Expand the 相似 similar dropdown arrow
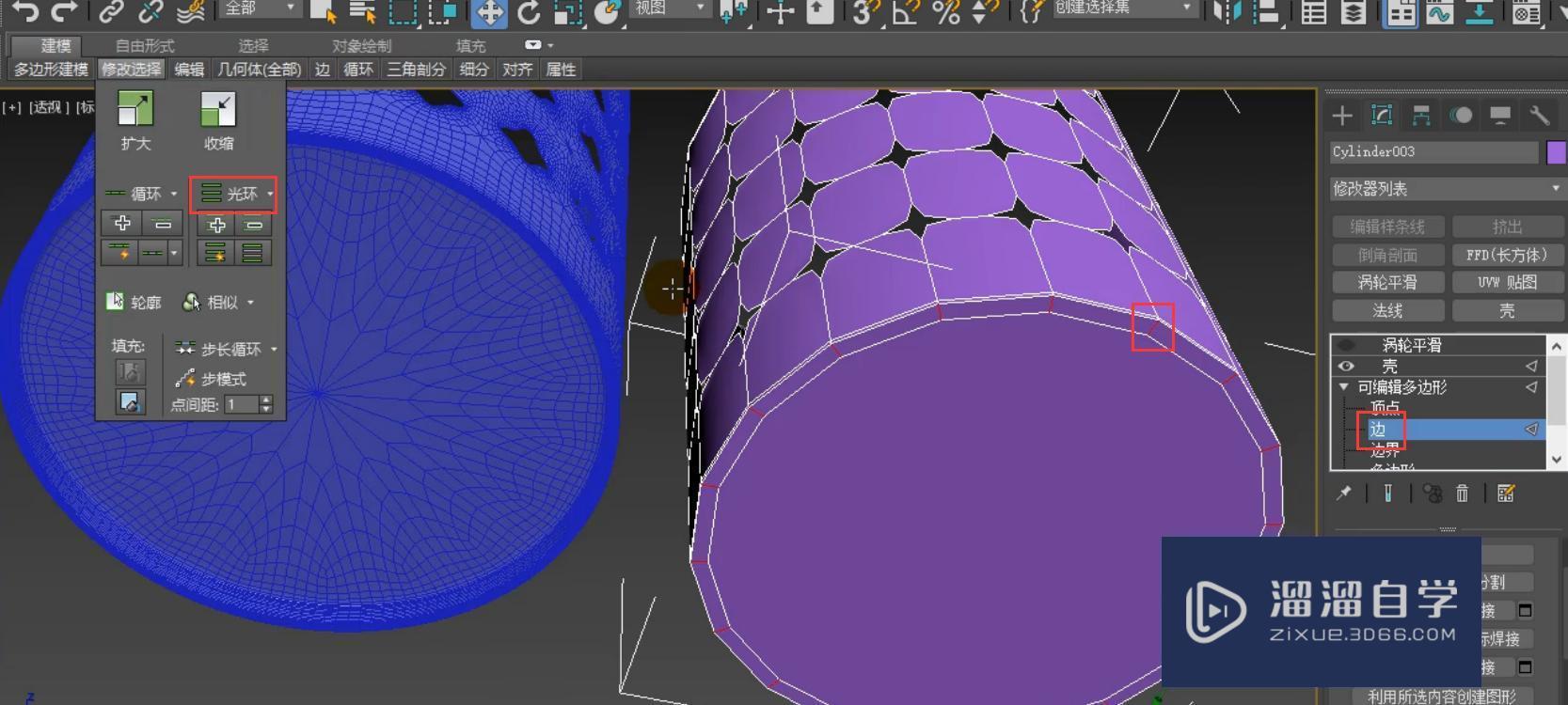 tap(251, 303)
